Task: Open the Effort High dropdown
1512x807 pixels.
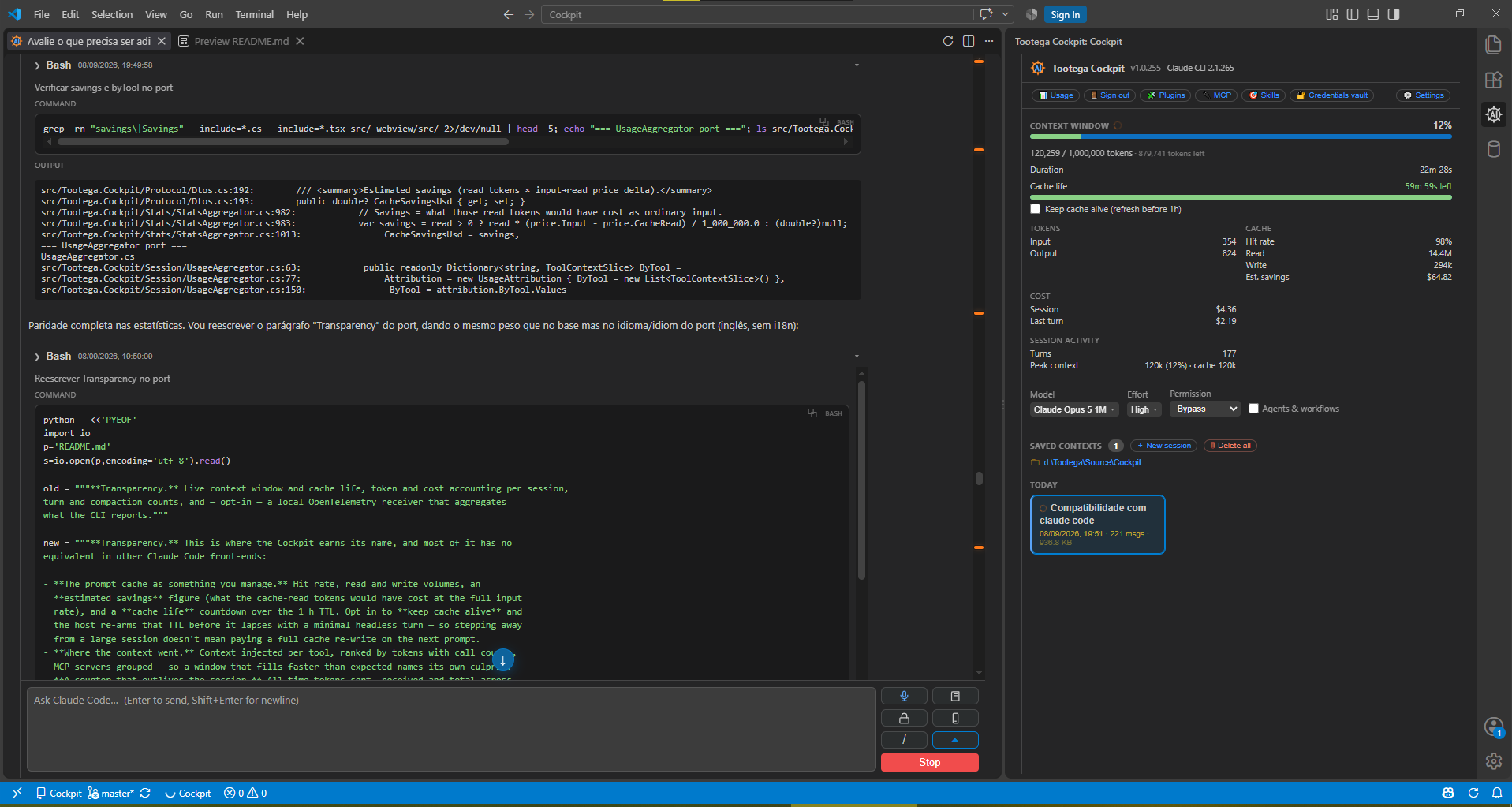Action: tap(1144, 409)
